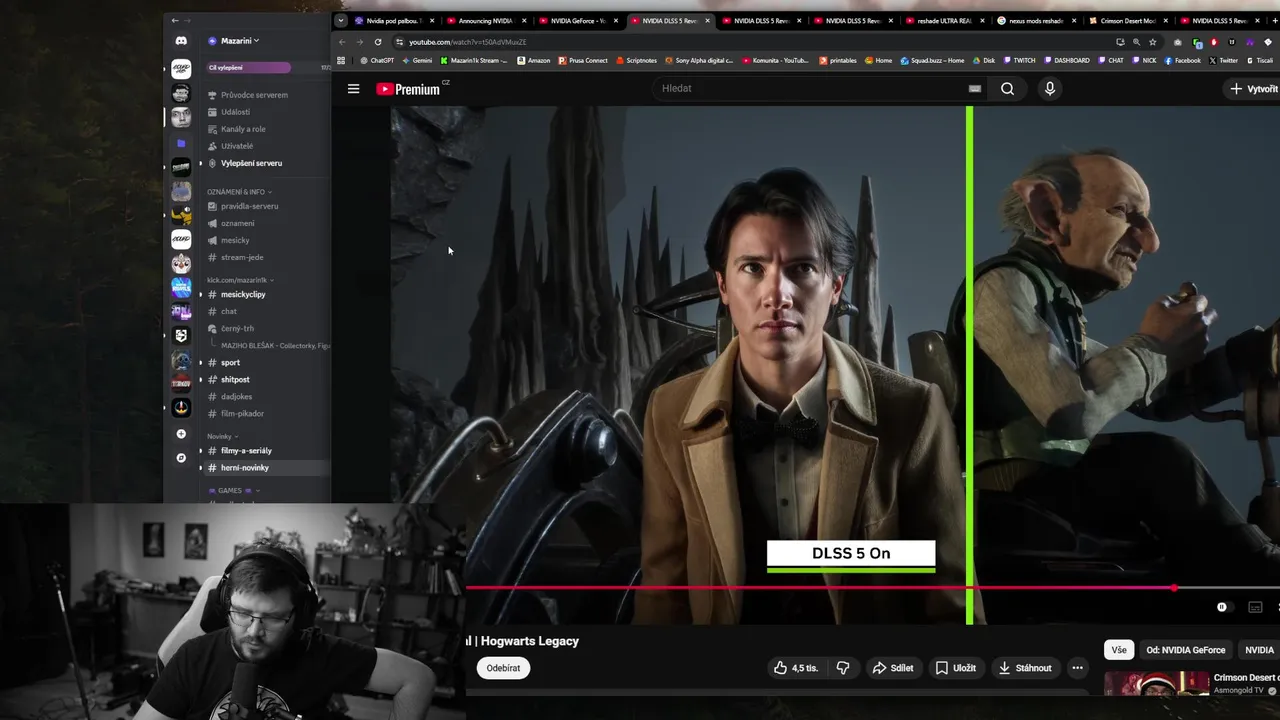Toggle subtitles in the video player

1255,607
